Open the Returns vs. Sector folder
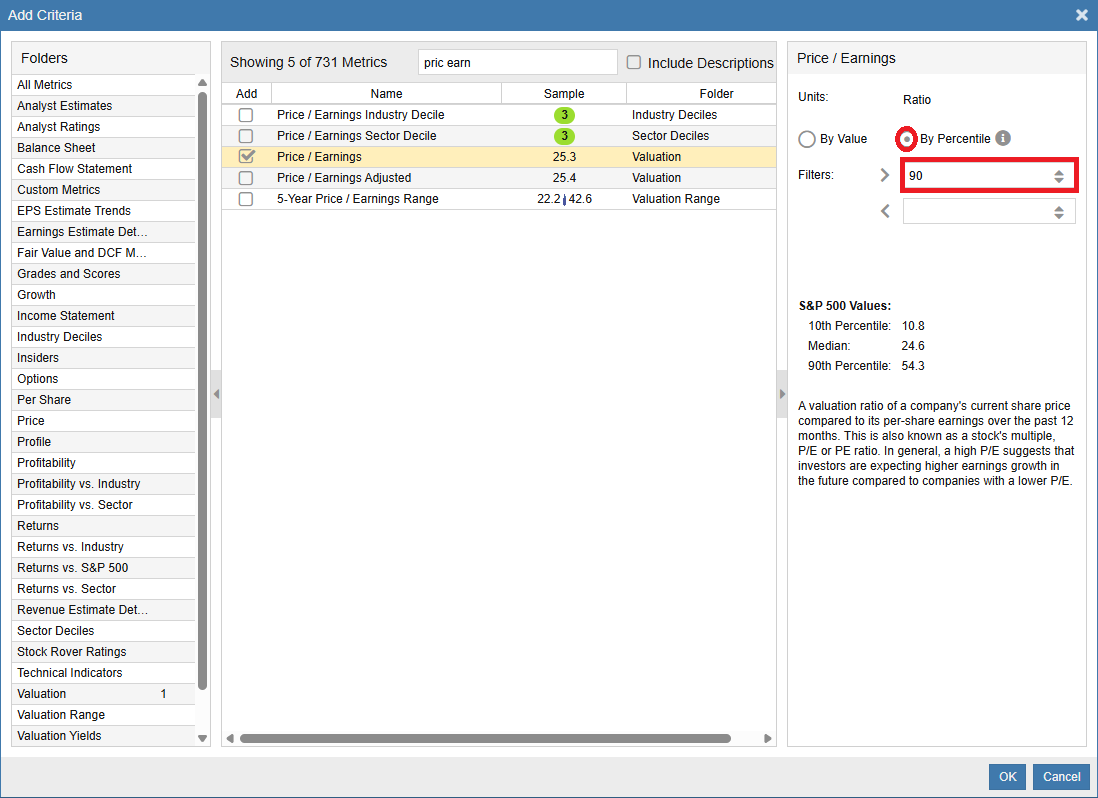The image size is (1098, 798). 103,589
